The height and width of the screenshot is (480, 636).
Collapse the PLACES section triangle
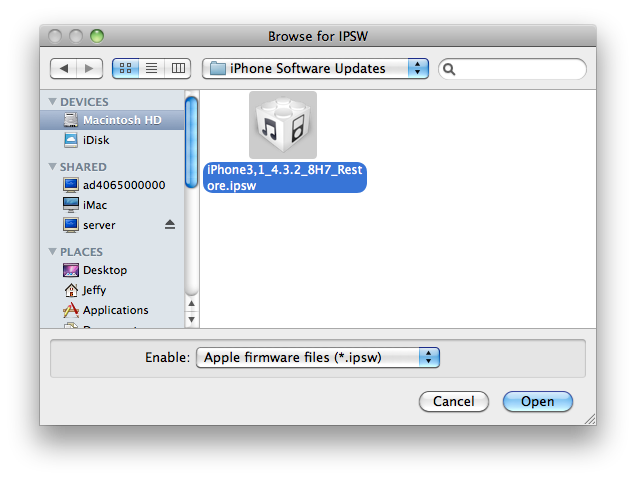click(x=52, y=252)
